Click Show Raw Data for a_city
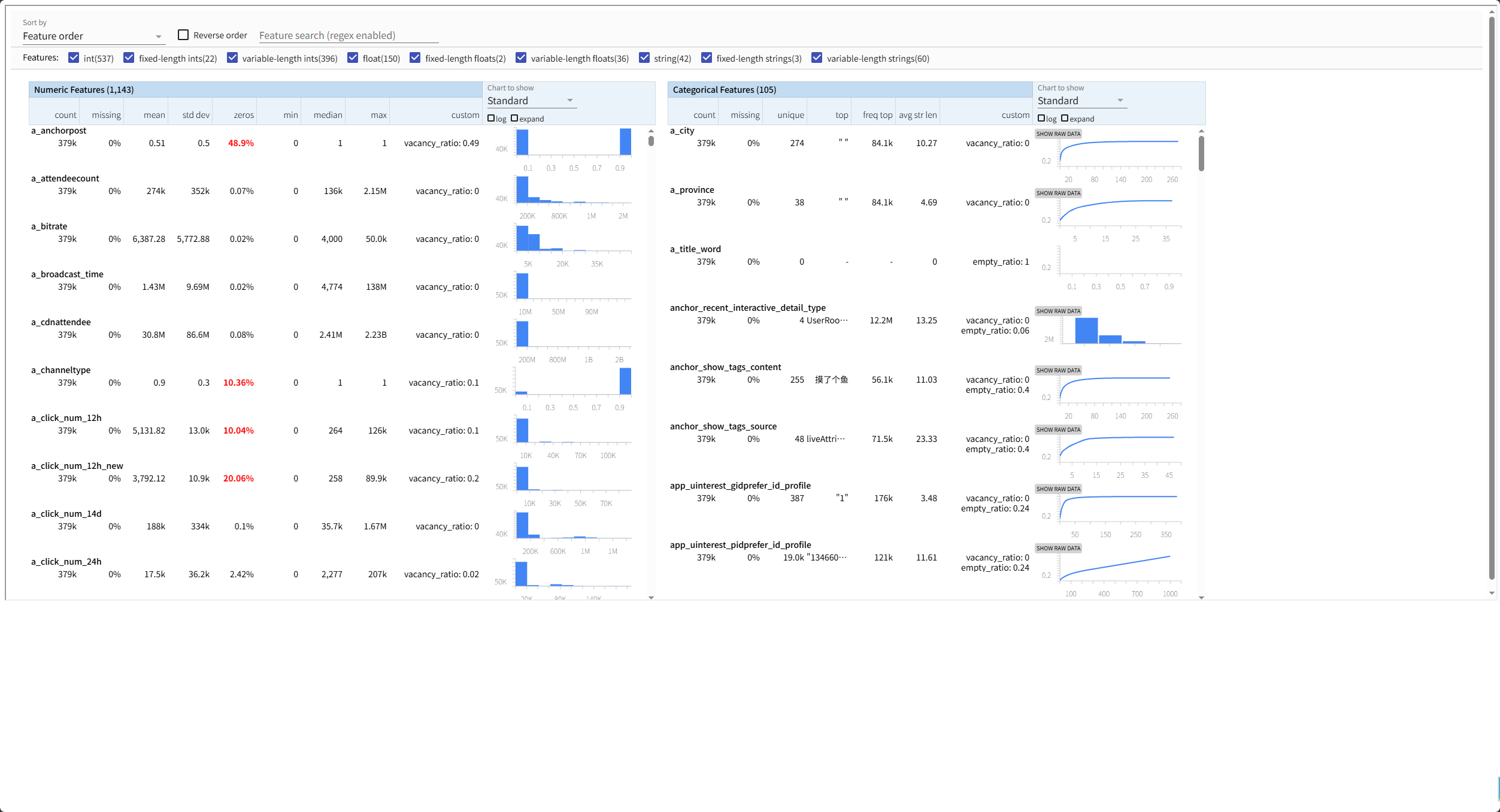The image size is (1500, 812). (1058, 134)
